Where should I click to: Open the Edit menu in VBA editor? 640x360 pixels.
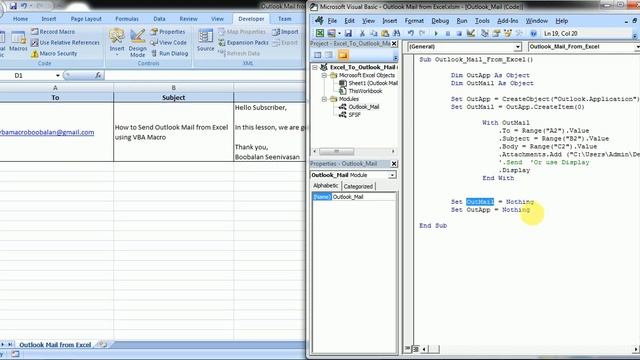click(x=349, y=21)
